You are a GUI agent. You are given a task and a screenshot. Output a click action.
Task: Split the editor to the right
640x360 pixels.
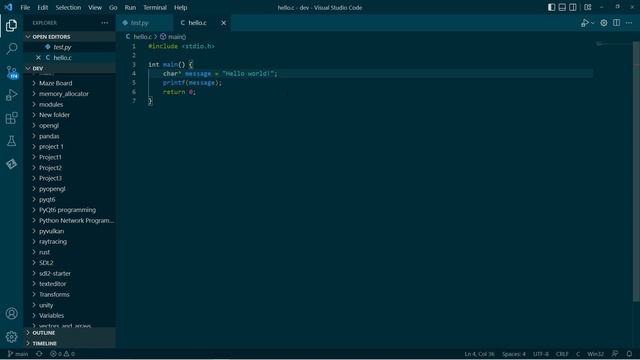(x=616, y=23)
